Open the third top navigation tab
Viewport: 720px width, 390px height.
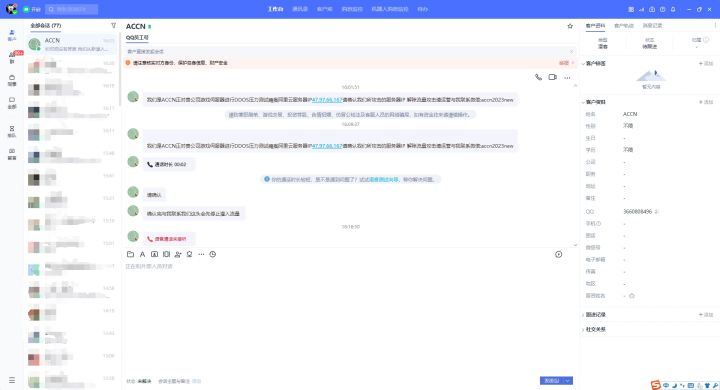click(324, 9)
